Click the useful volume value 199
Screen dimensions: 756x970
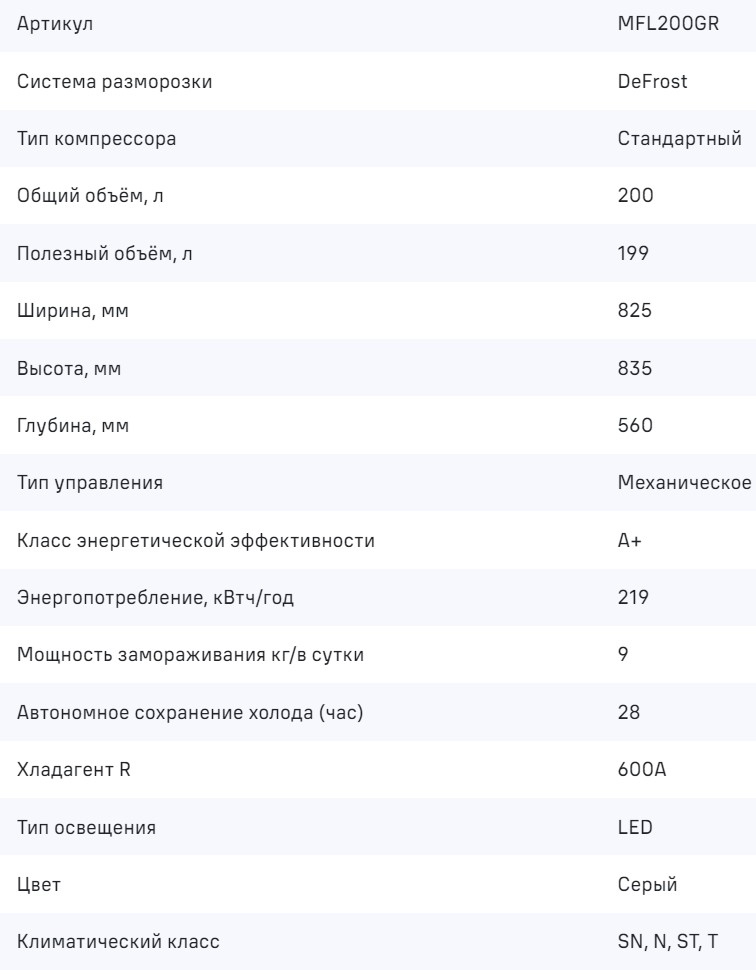tap(634, 253)
